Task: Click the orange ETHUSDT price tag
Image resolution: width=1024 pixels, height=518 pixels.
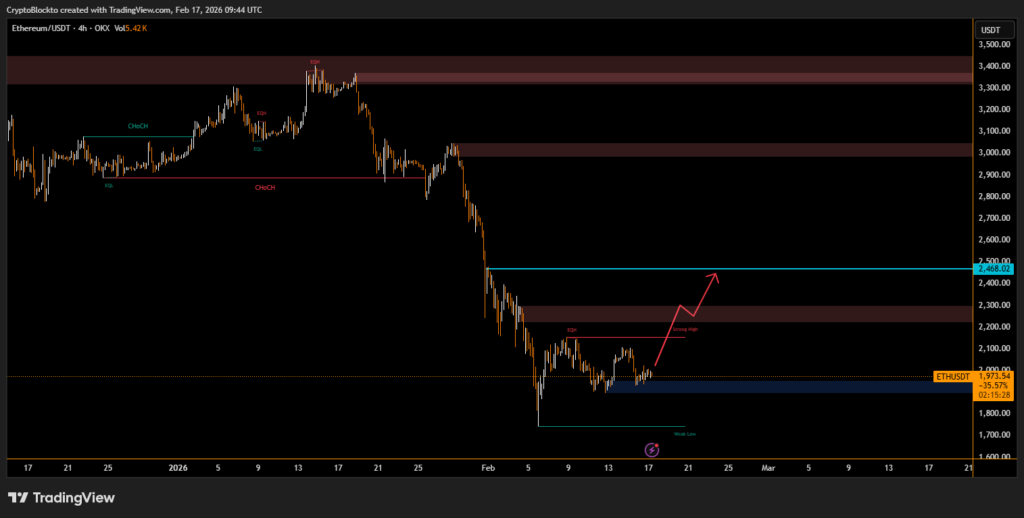Action: click(951, 376)
